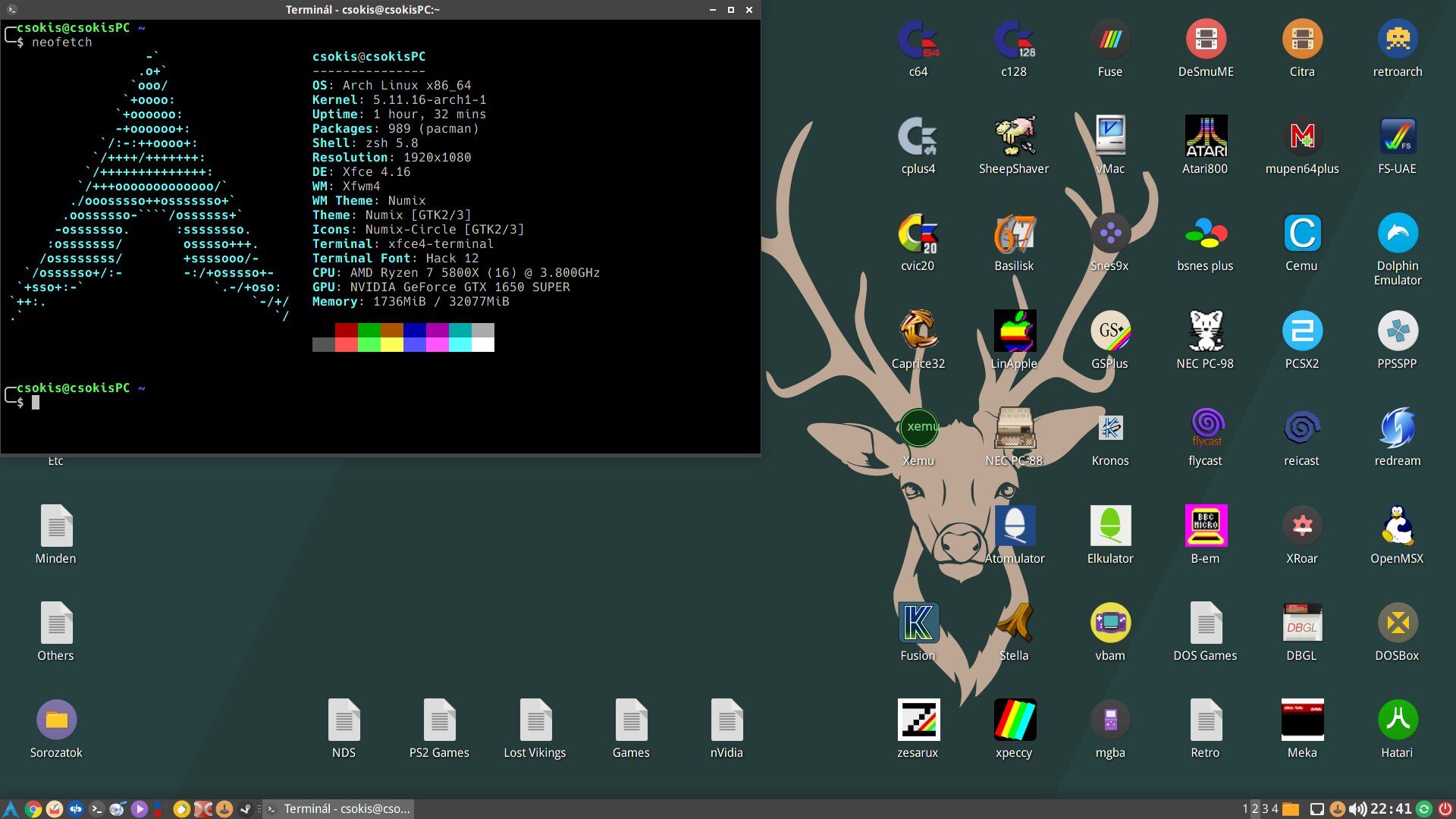Open the Sorozatok folder icon
This screenshot has height=819, width=1456.
(56, 720)
